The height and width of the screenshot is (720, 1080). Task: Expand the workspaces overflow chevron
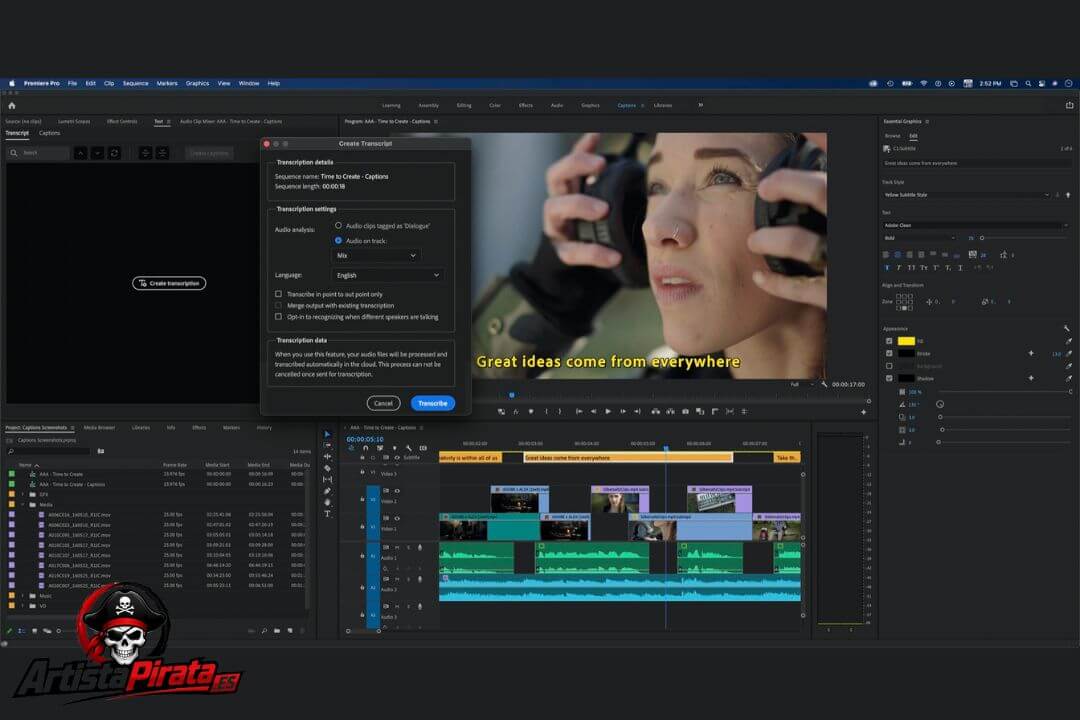coord(700,105)
